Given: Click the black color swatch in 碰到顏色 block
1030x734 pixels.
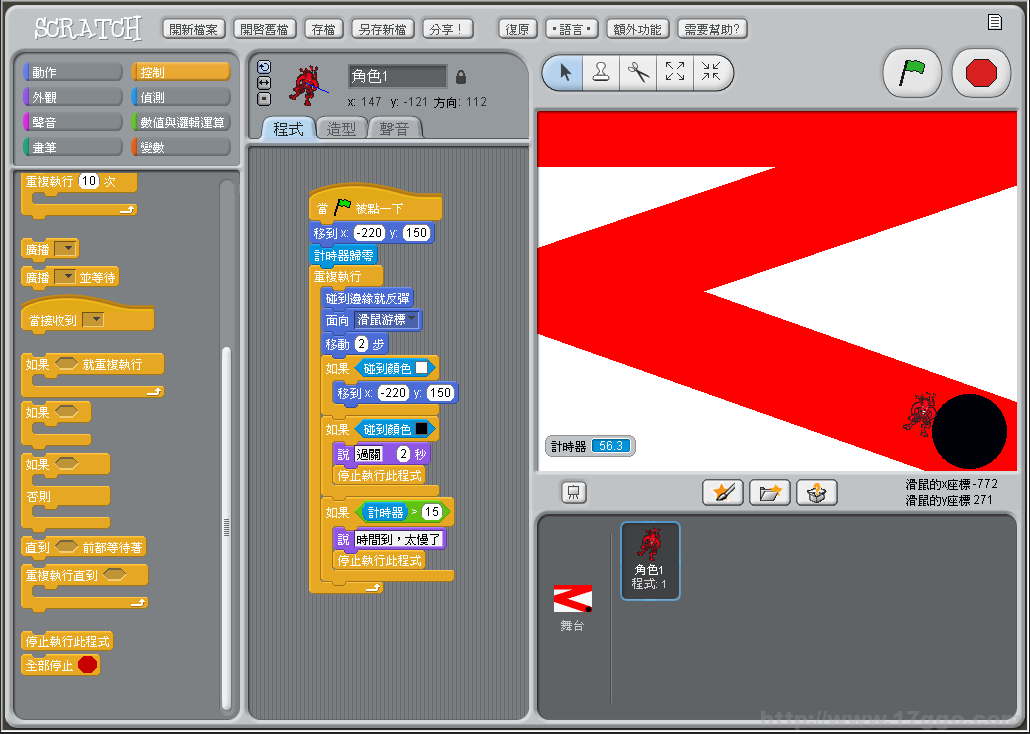Looking at the screenshot, I should click(421, 429).
